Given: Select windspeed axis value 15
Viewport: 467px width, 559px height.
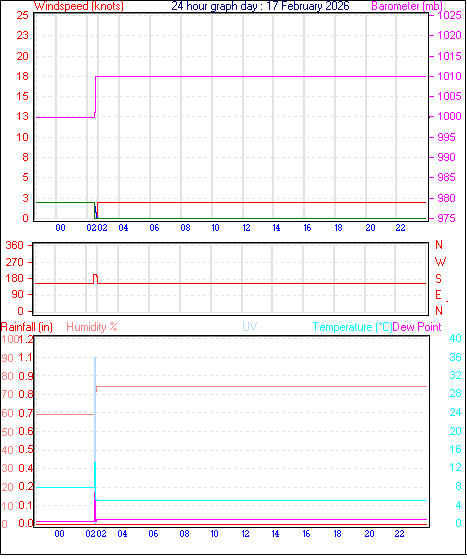Looking at the screenshot, I should [22, 96].
